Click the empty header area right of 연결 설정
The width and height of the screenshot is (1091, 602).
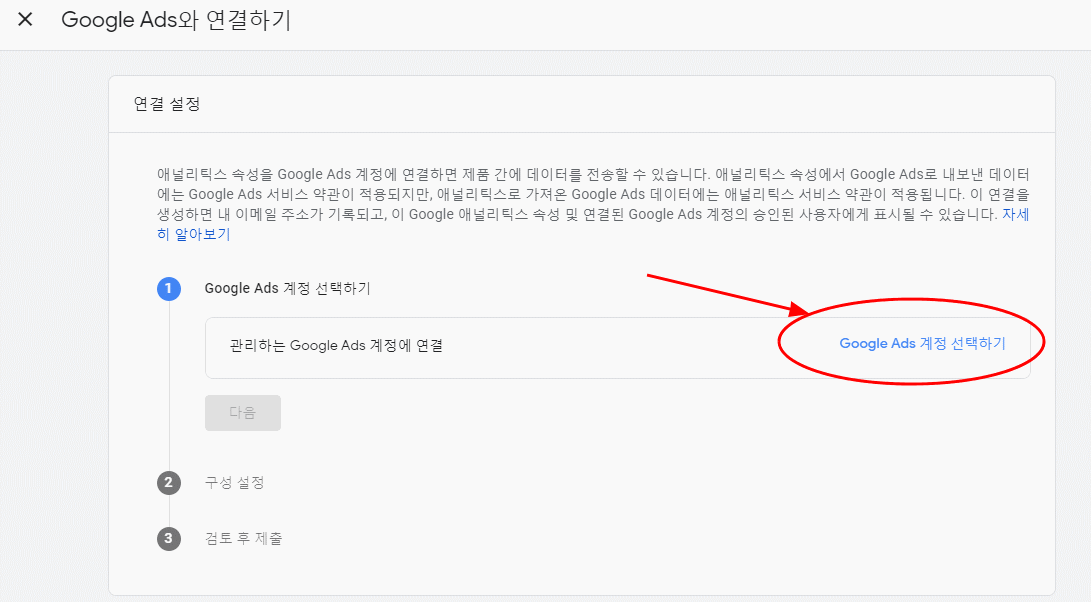point(626,104)
